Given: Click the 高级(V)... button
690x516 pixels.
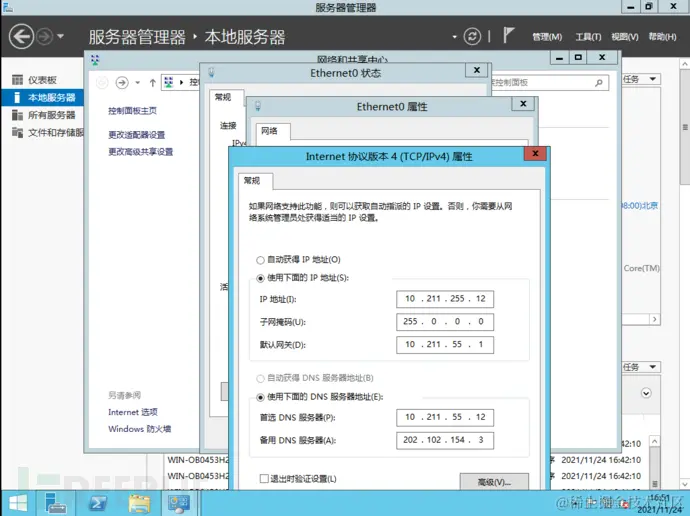Looking at the screenshot, I should click(494, 482).
